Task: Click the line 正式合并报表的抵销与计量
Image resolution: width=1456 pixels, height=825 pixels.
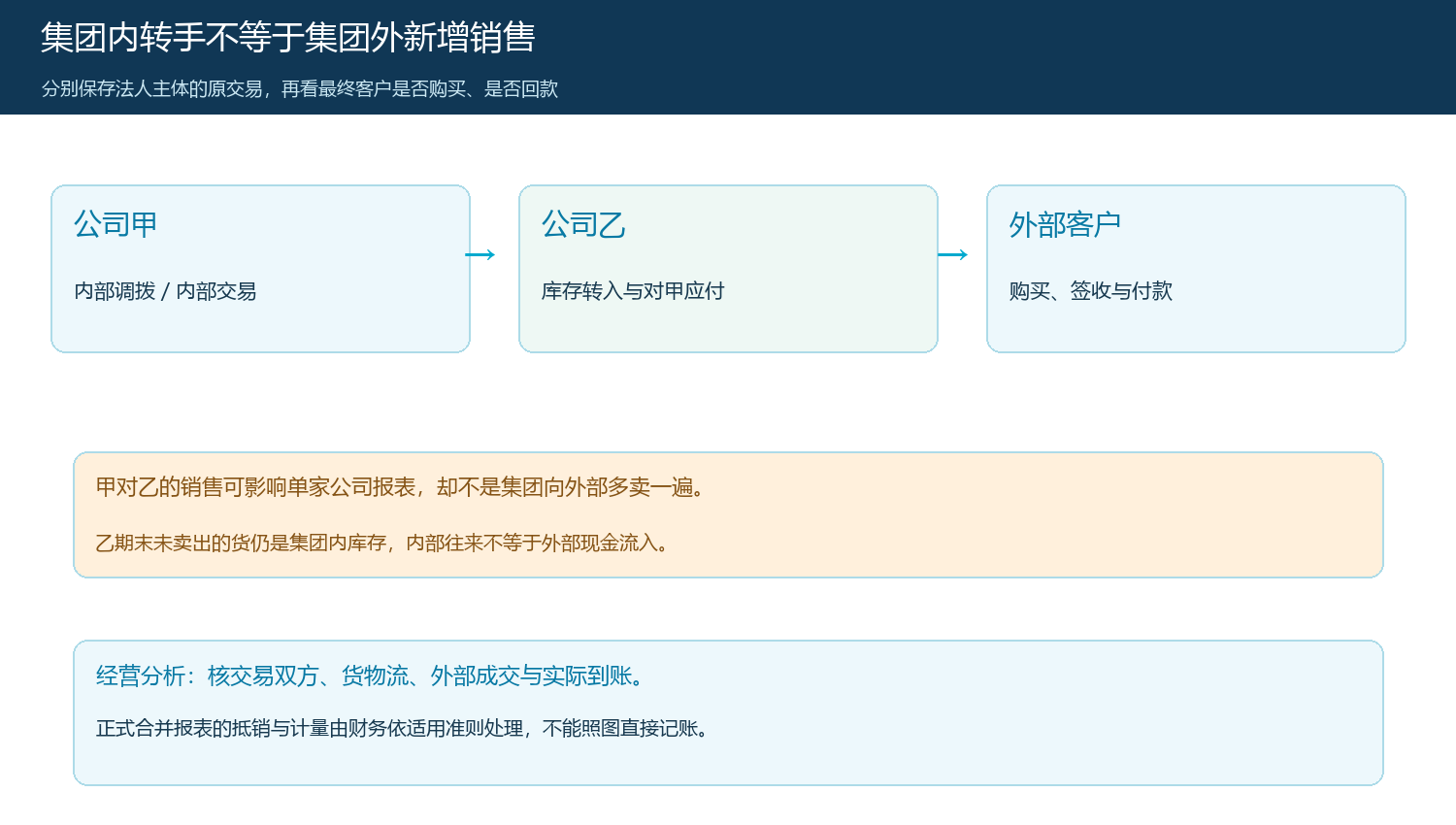Action: tap(403, 729)
